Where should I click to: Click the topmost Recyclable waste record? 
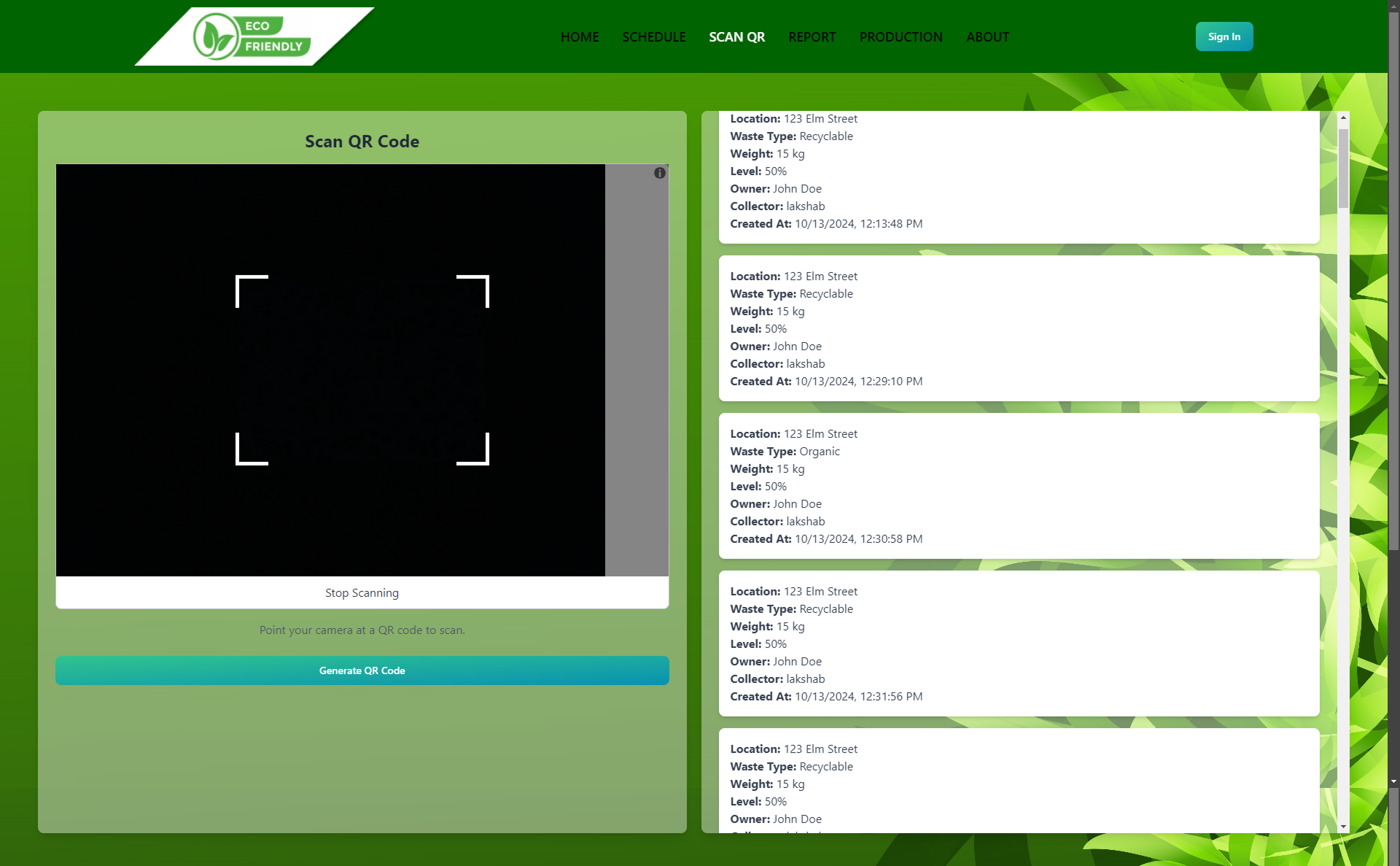(x=1019, y=171)
